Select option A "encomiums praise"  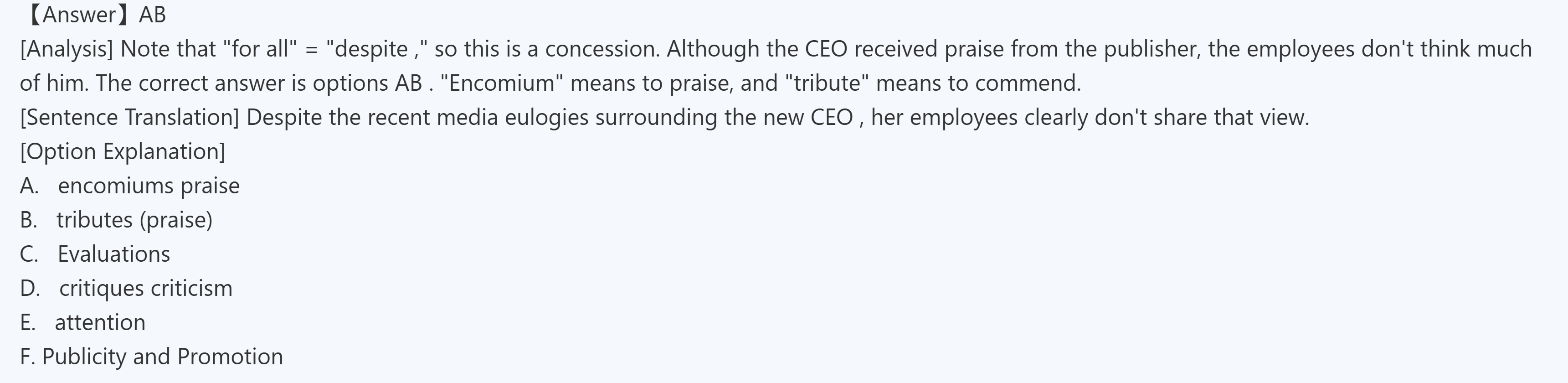tap(148, 186)
